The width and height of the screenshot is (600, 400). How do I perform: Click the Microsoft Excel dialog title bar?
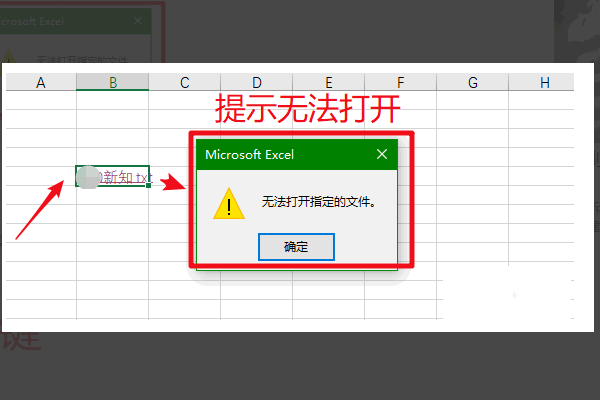(297, 154)
